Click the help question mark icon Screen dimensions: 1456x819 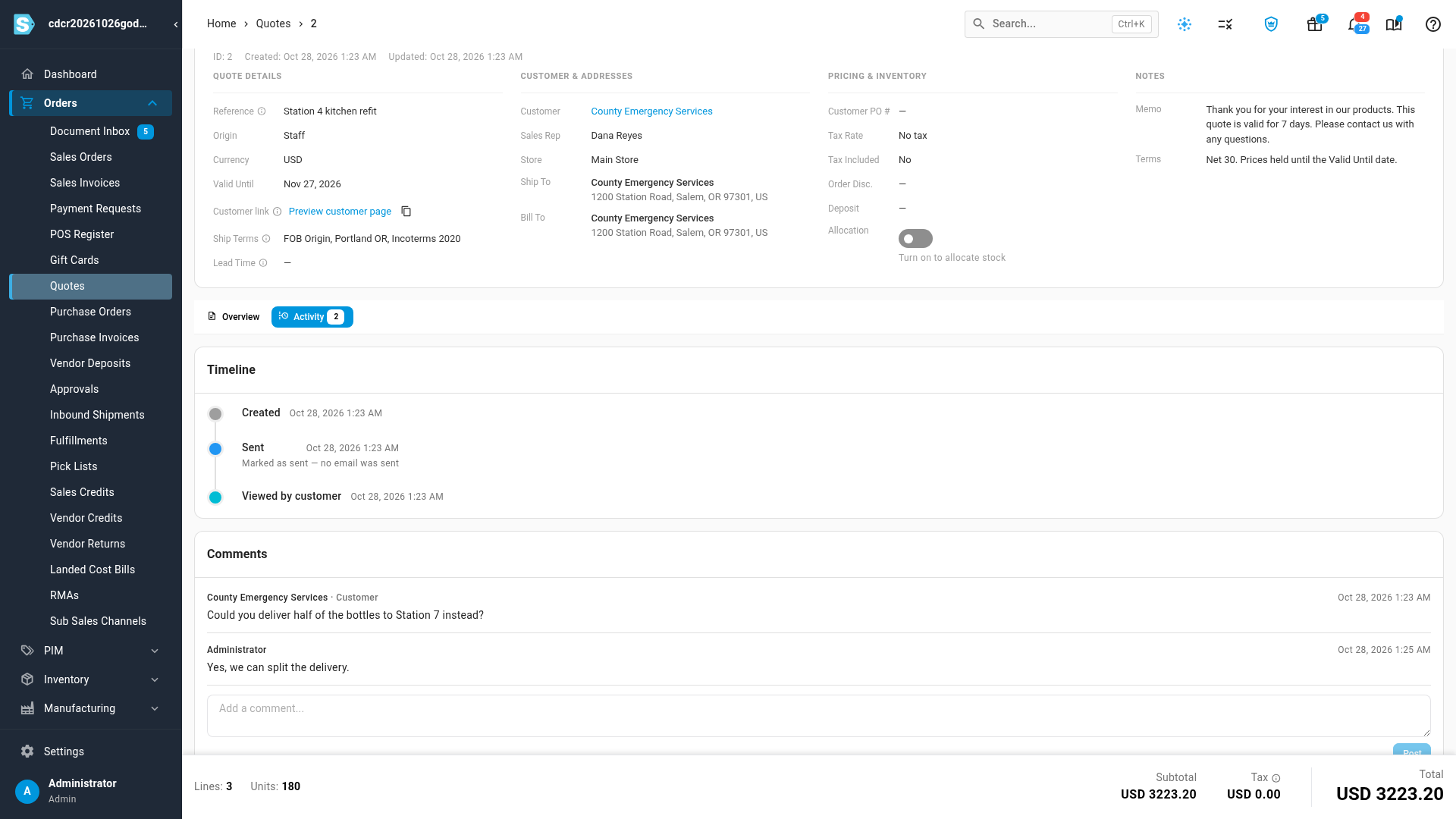(x=1433, y=24)
